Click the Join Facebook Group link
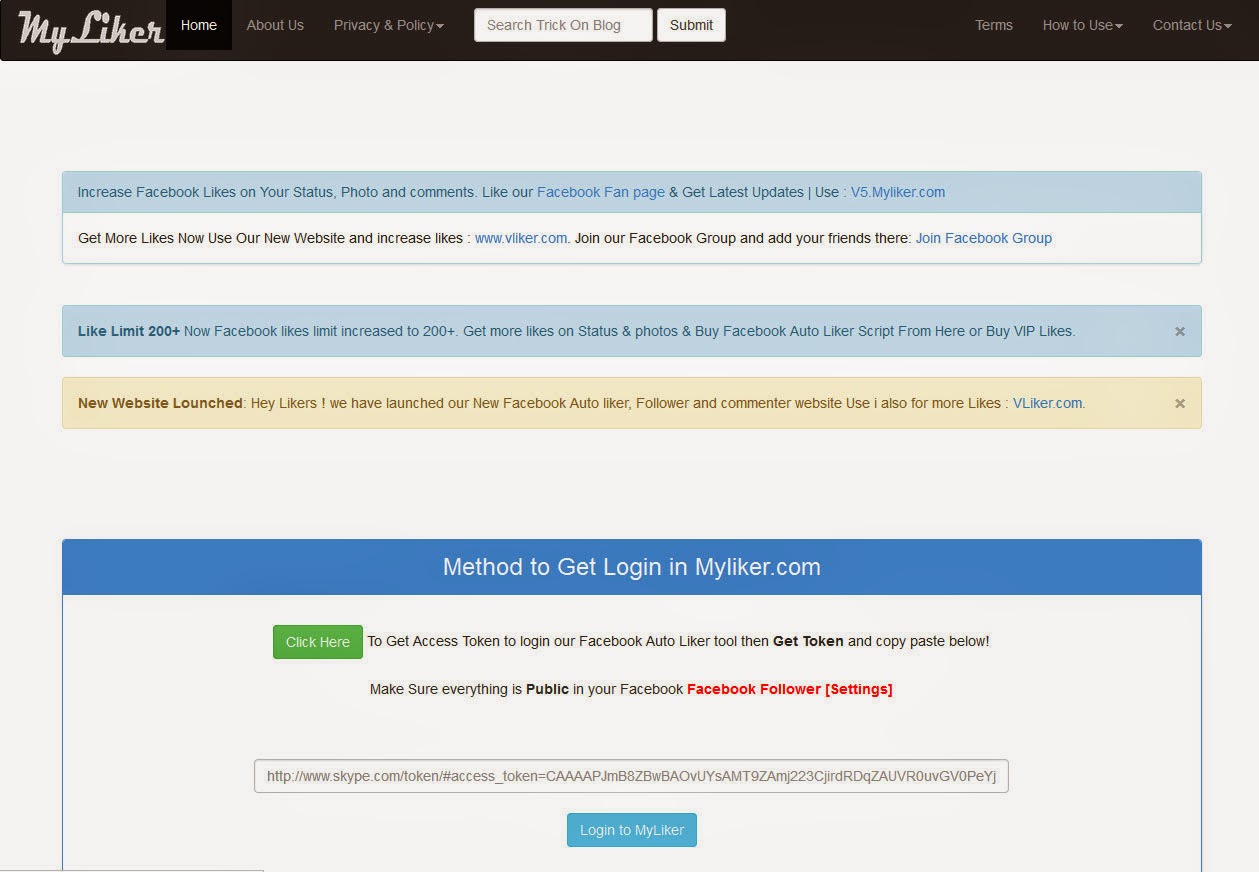Screen dimensions: 1259x872 pos(984,238)
